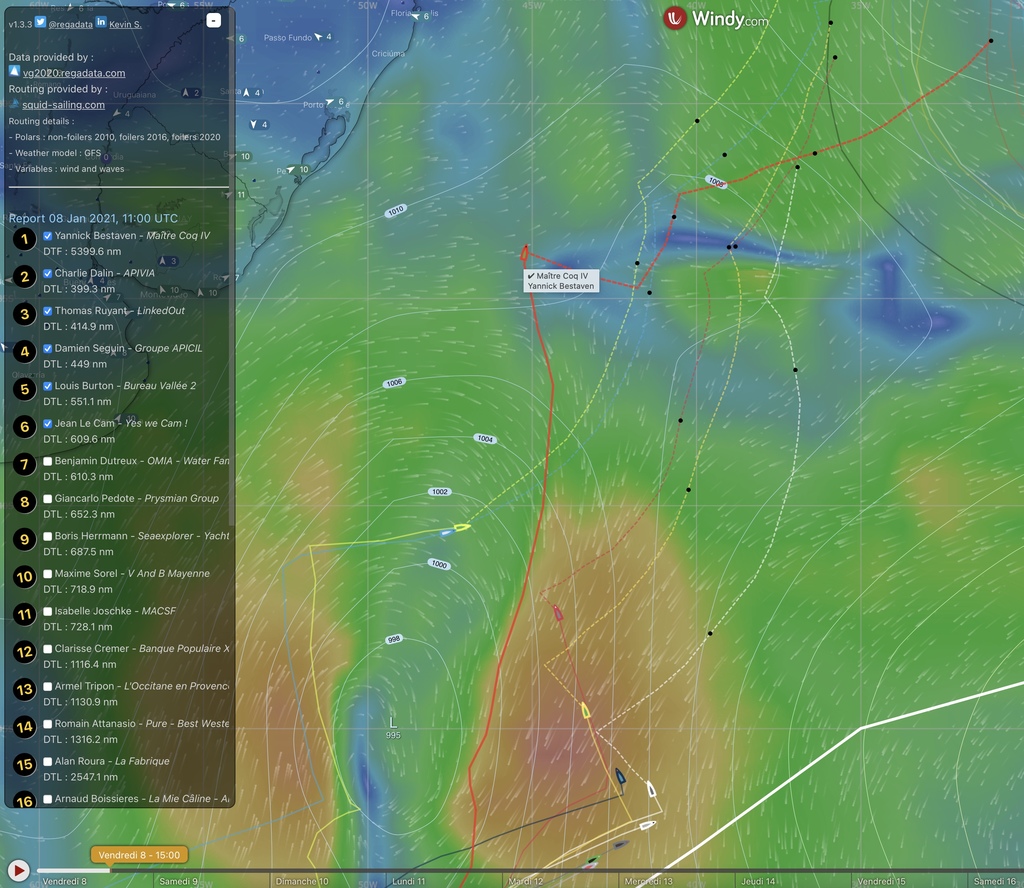The height and width of the screenshot is (888, 1024).
Task: Click the 1010 isobar label
Action: click(396, 211)
